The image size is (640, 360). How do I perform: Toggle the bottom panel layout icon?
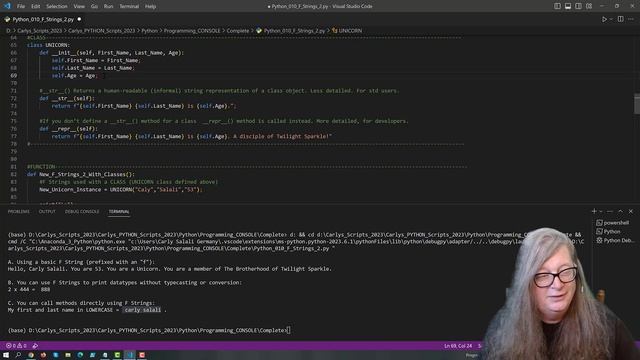point(568,6)
